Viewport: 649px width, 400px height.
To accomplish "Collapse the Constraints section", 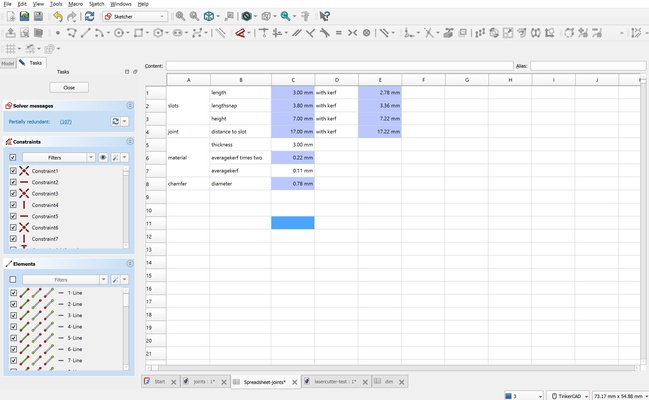I will coord(130,142).
